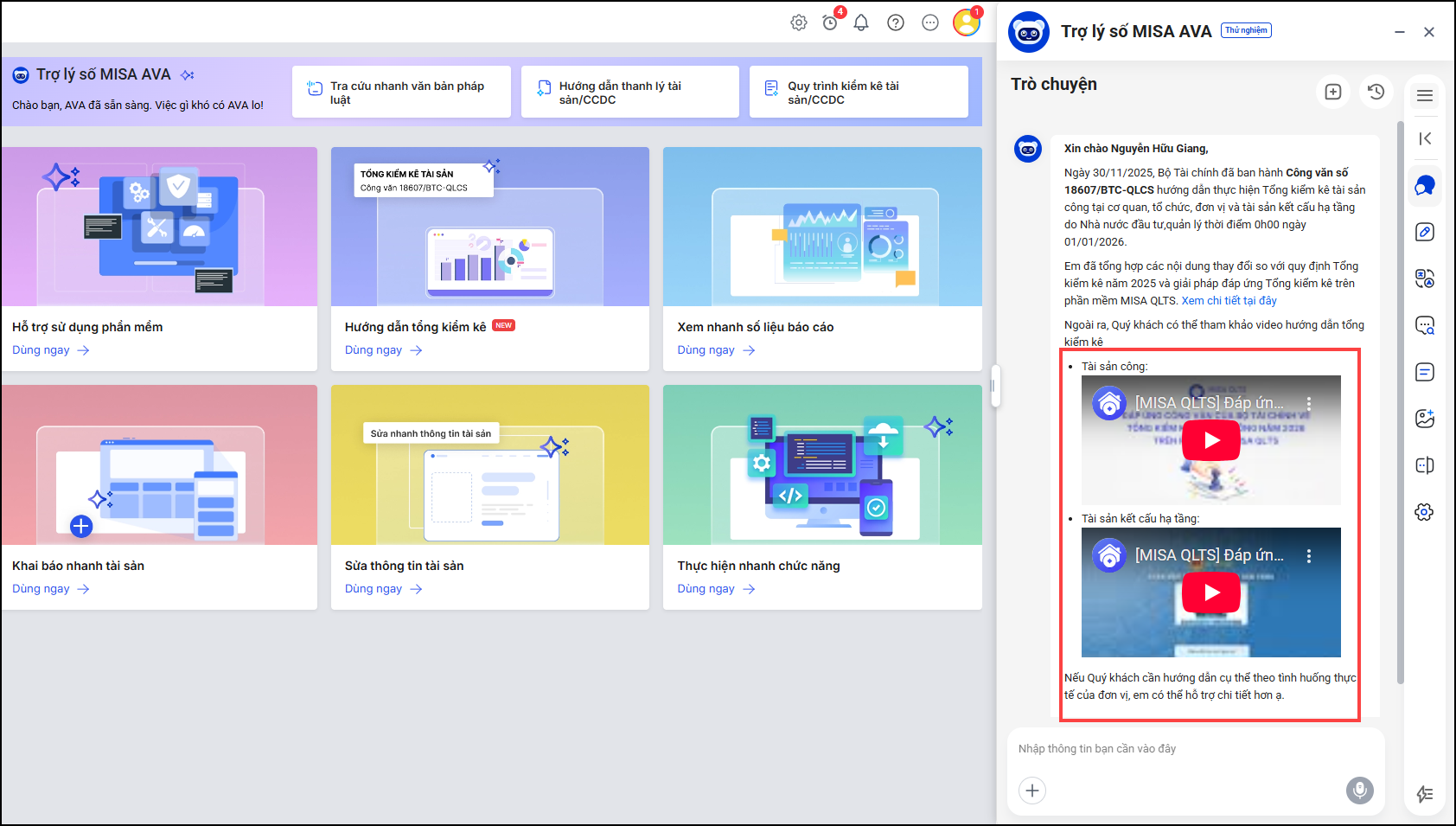Viewport: 1456px width, 826px height.
Task: Click "Dùng ngay" under Sửa thông tin tài sản
Action: 384,589
